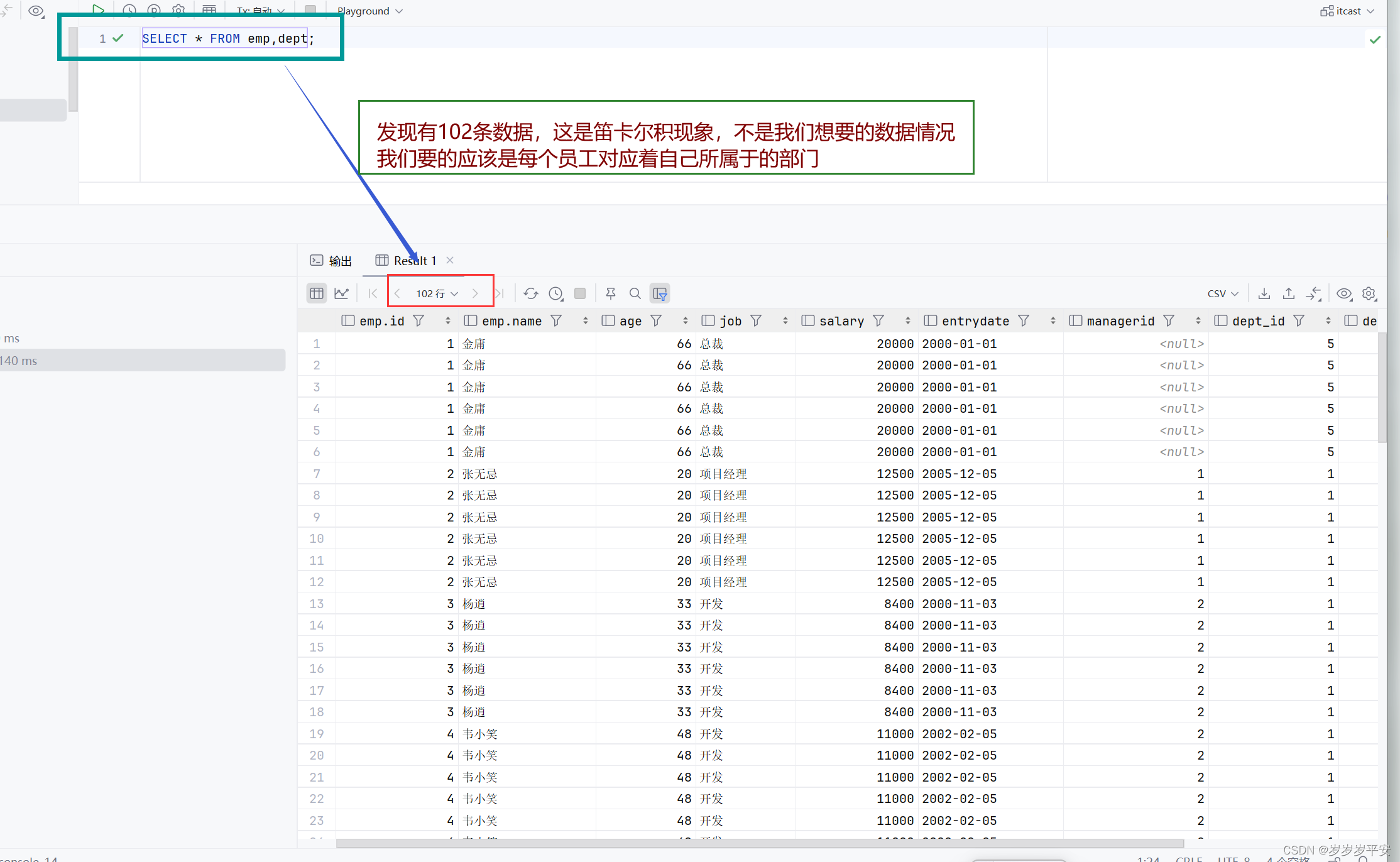Screen dimensions: 1400x862
Task: Toggle editor eye view icon
Action: [x=36, y=11]
